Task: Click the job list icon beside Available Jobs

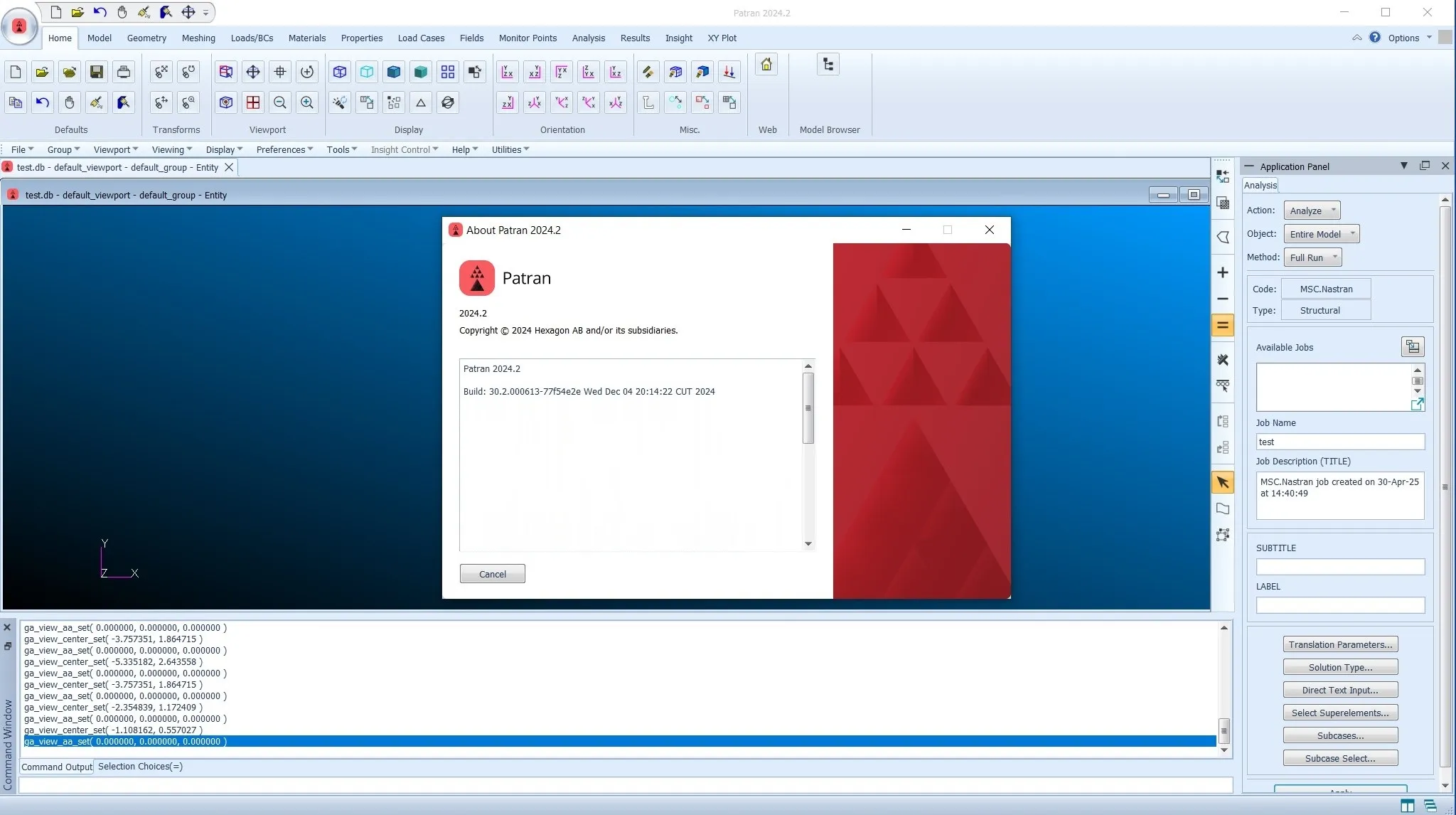Action: (x=1413, y=347)
